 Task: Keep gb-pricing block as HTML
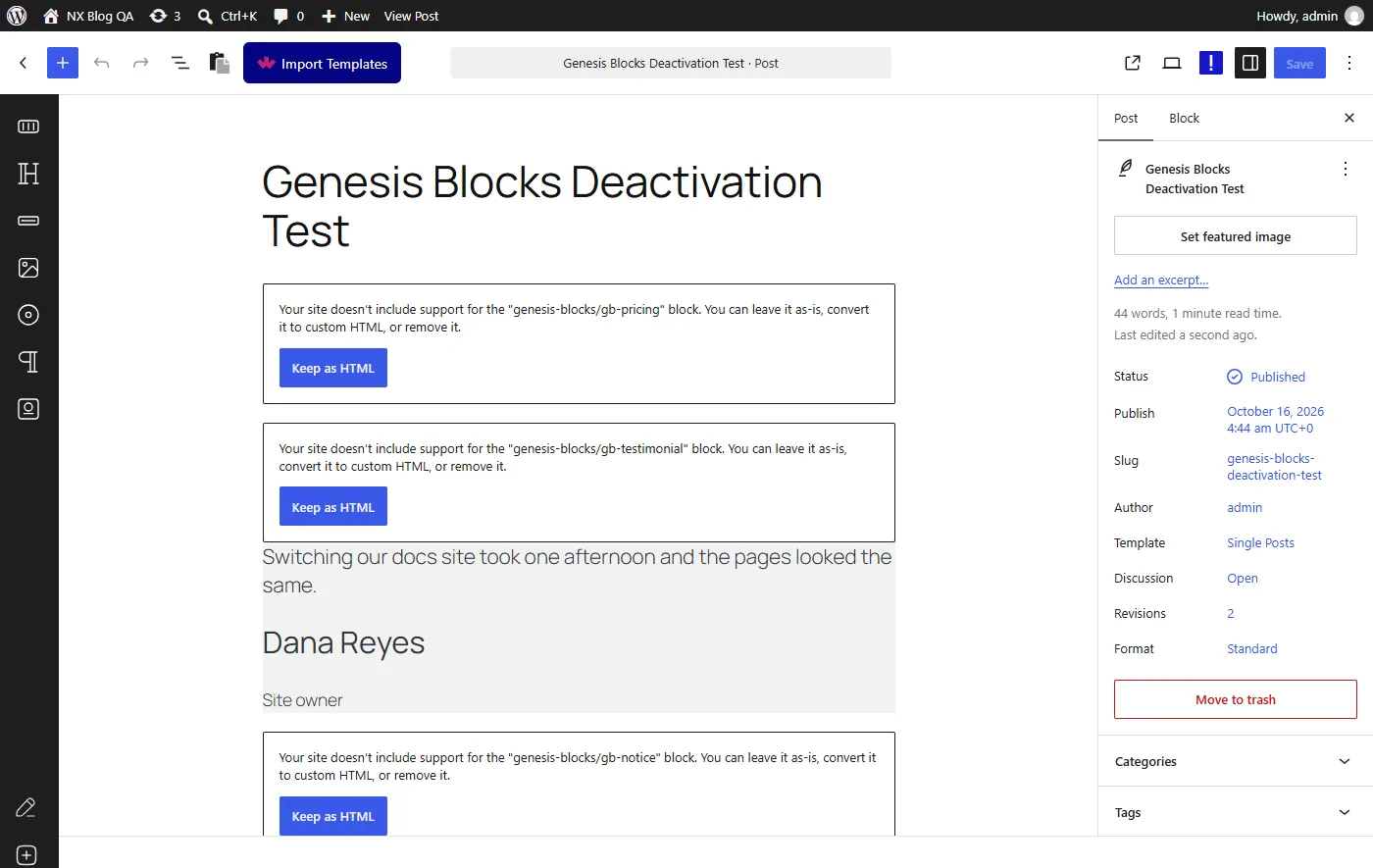click(x=333, y=368)
